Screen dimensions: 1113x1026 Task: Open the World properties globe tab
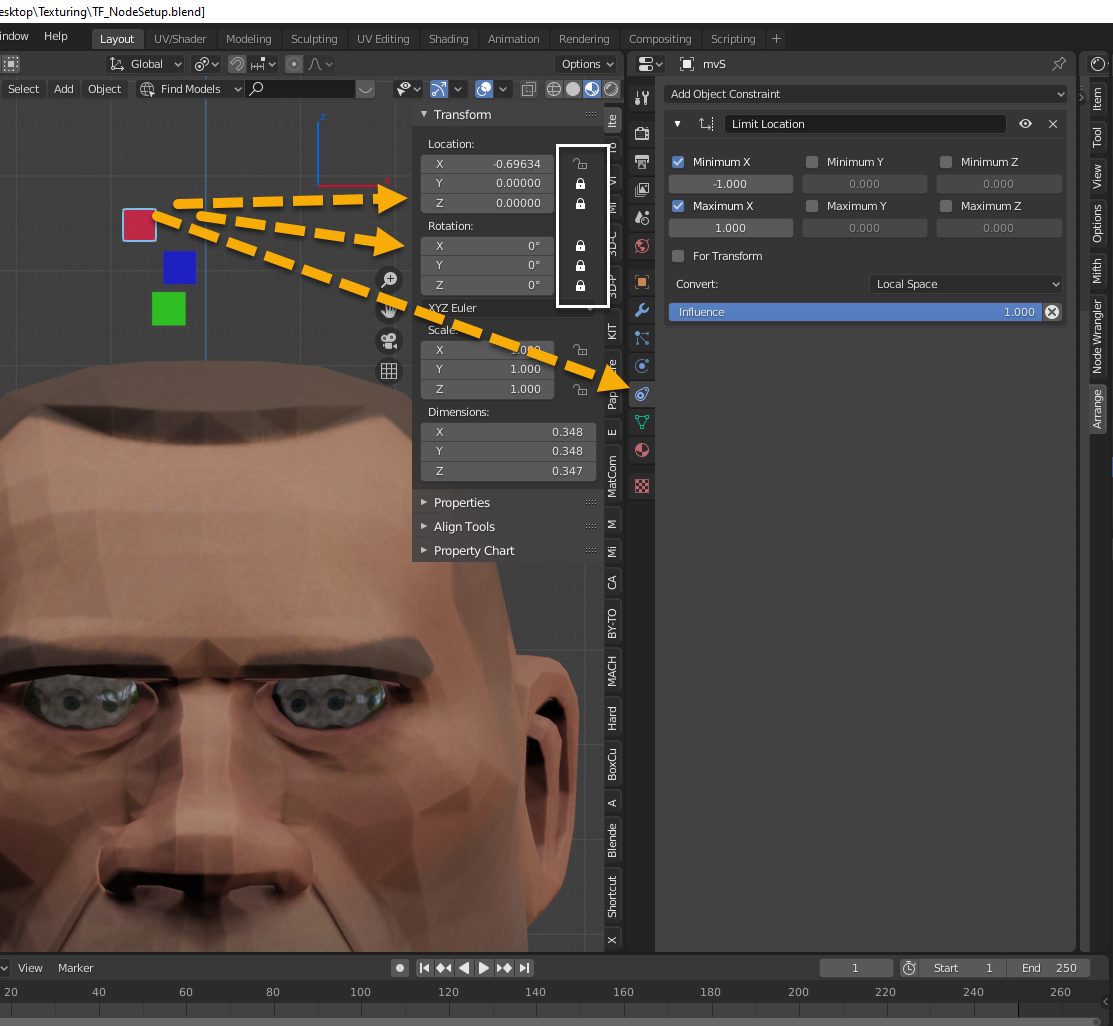(x=642, y=246)
